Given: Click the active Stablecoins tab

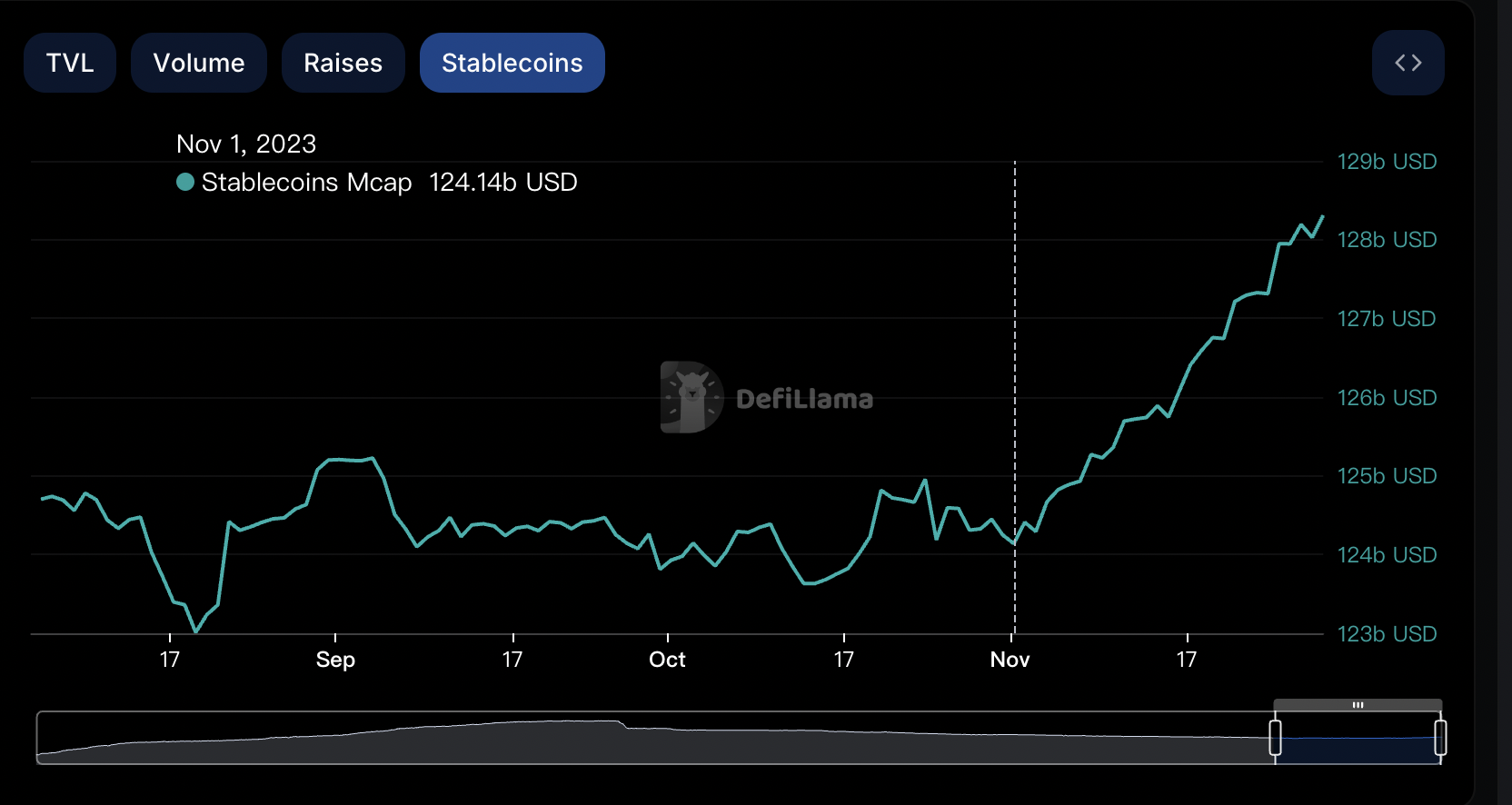Looking at the screenshot, I should coord(512,63).
